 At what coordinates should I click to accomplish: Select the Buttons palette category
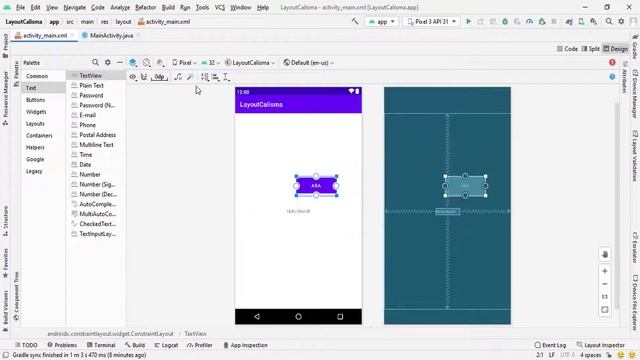[36, 100]
